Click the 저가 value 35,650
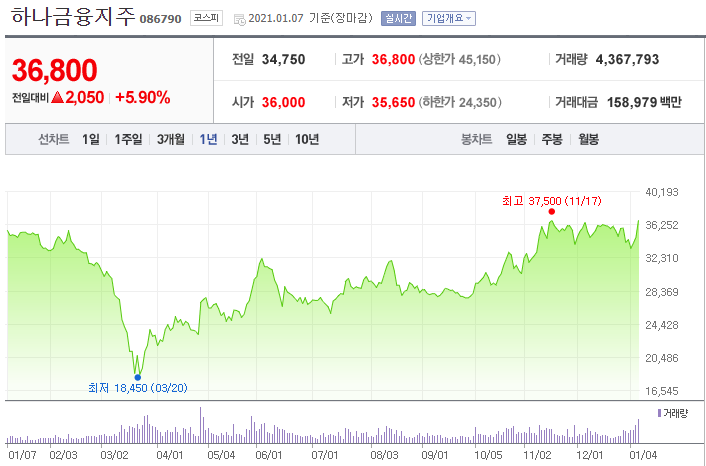 tap(393, 102)
